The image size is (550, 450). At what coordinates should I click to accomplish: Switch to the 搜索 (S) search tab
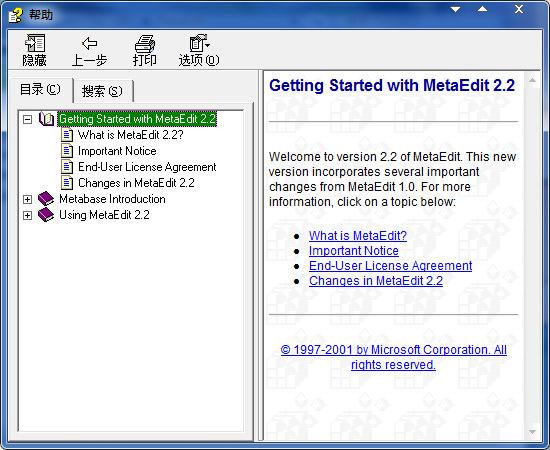(102, 91)
